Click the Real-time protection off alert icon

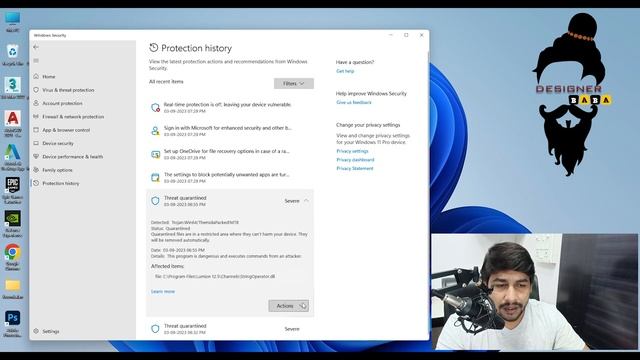tap(155, 108)
